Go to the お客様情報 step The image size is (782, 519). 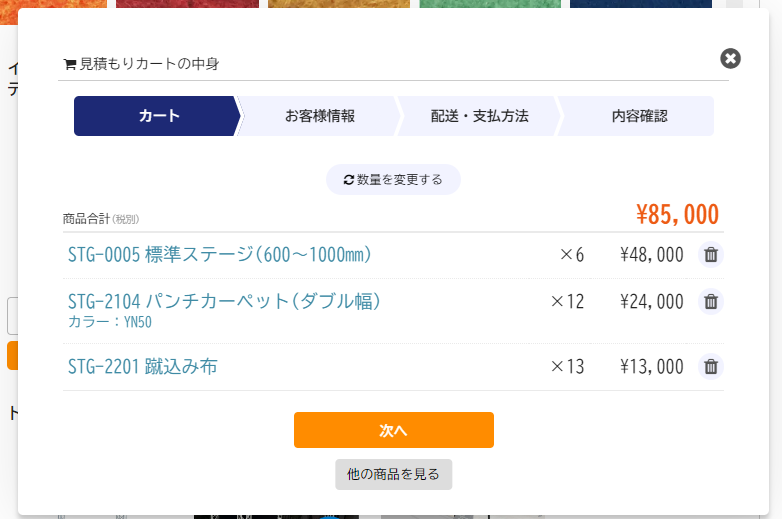[x=320, y=116]
